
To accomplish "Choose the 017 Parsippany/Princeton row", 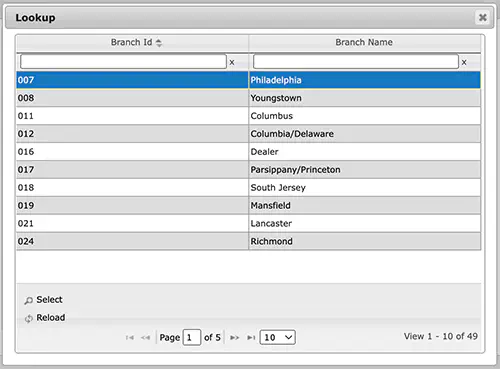I will [x=249, y=170].
